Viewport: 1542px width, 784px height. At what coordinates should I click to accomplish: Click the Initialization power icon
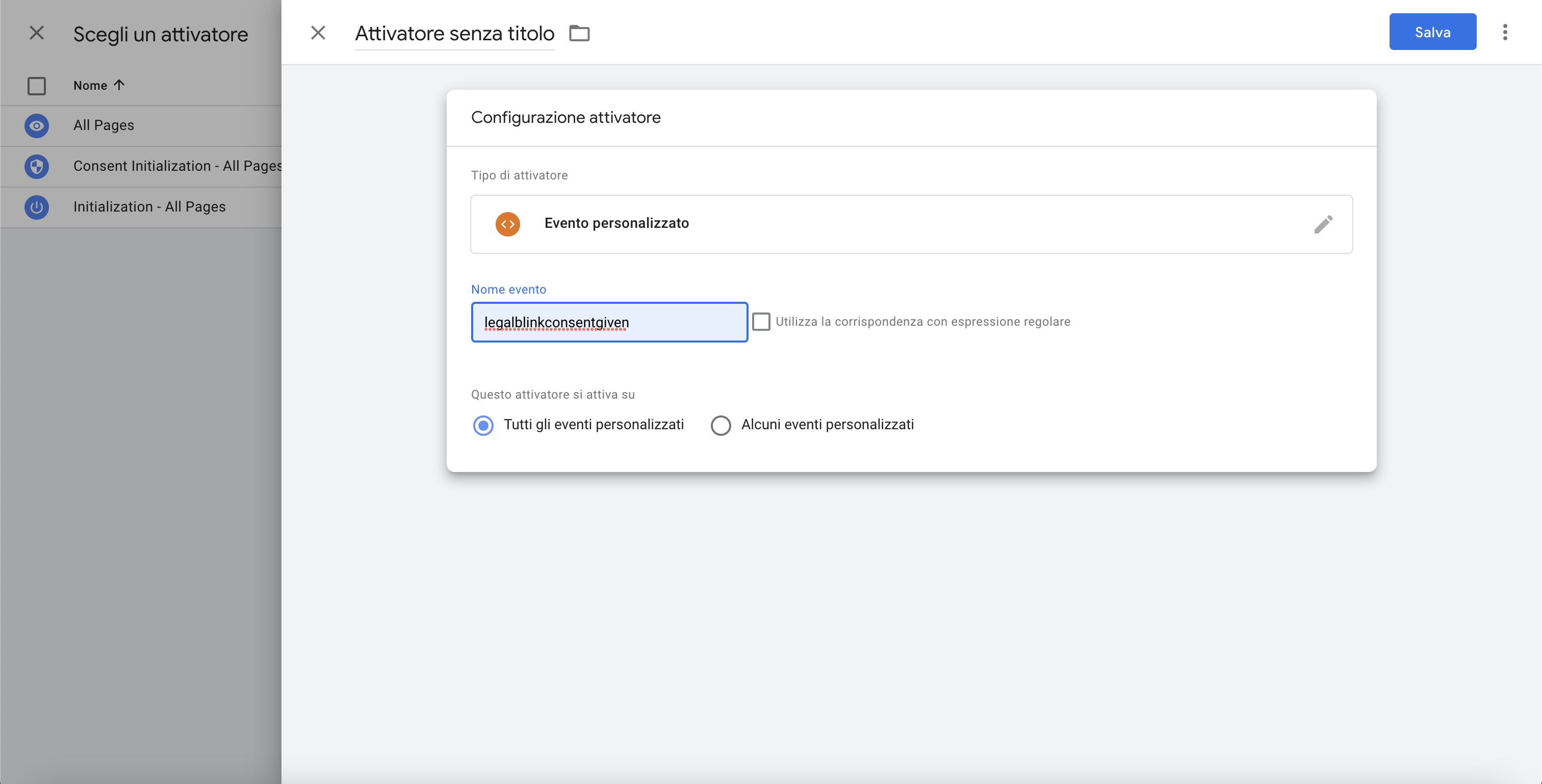click(37, 207)
